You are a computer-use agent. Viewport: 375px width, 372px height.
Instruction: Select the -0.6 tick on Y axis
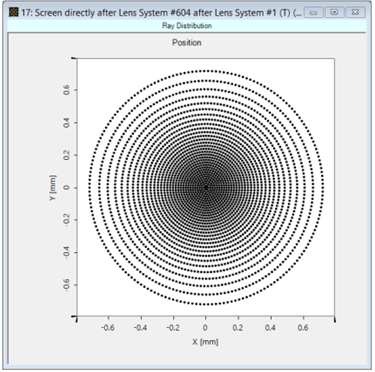pos(67,285)
